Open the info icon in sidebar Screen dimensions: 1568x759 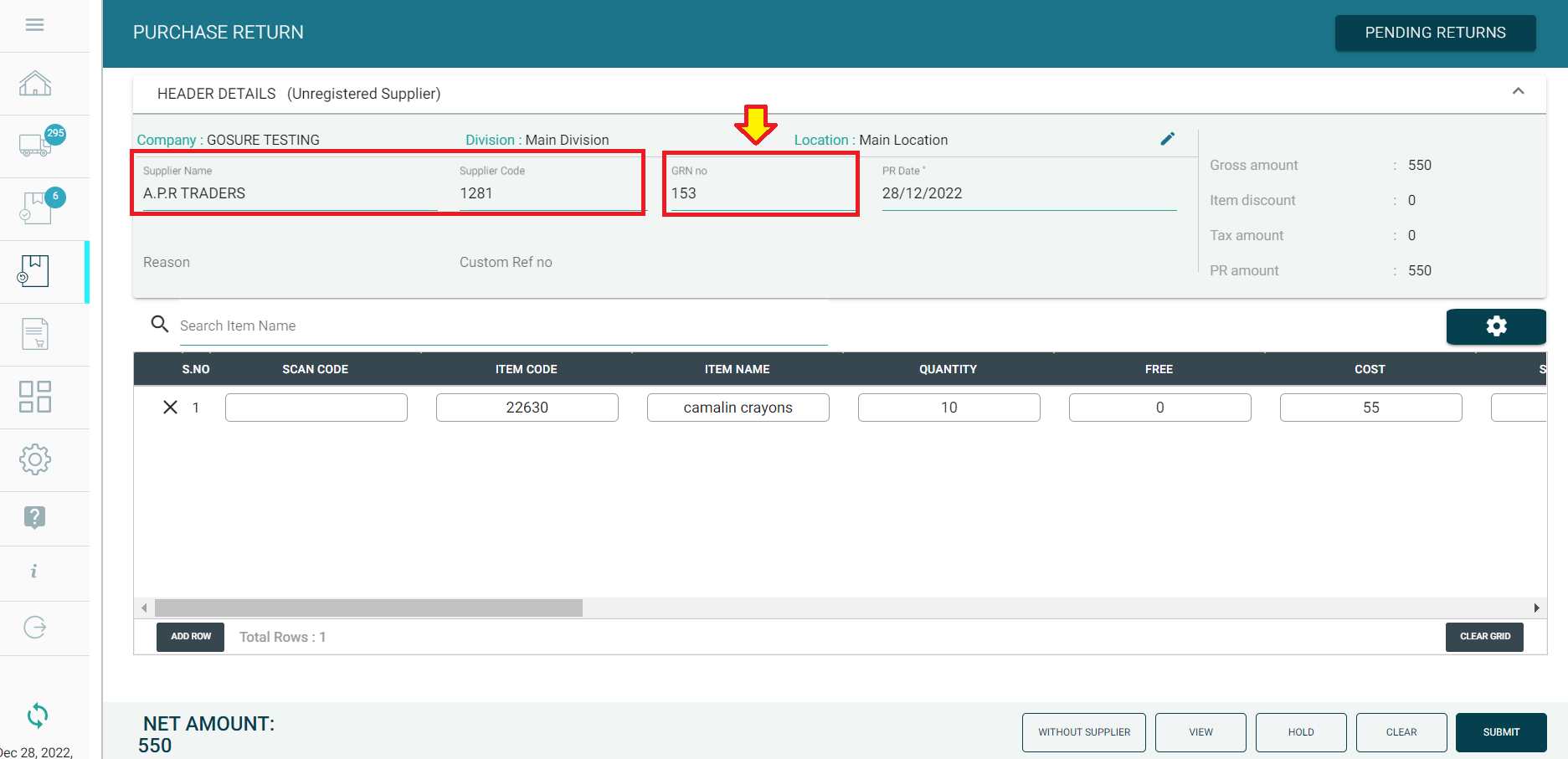tap(34, 572)
